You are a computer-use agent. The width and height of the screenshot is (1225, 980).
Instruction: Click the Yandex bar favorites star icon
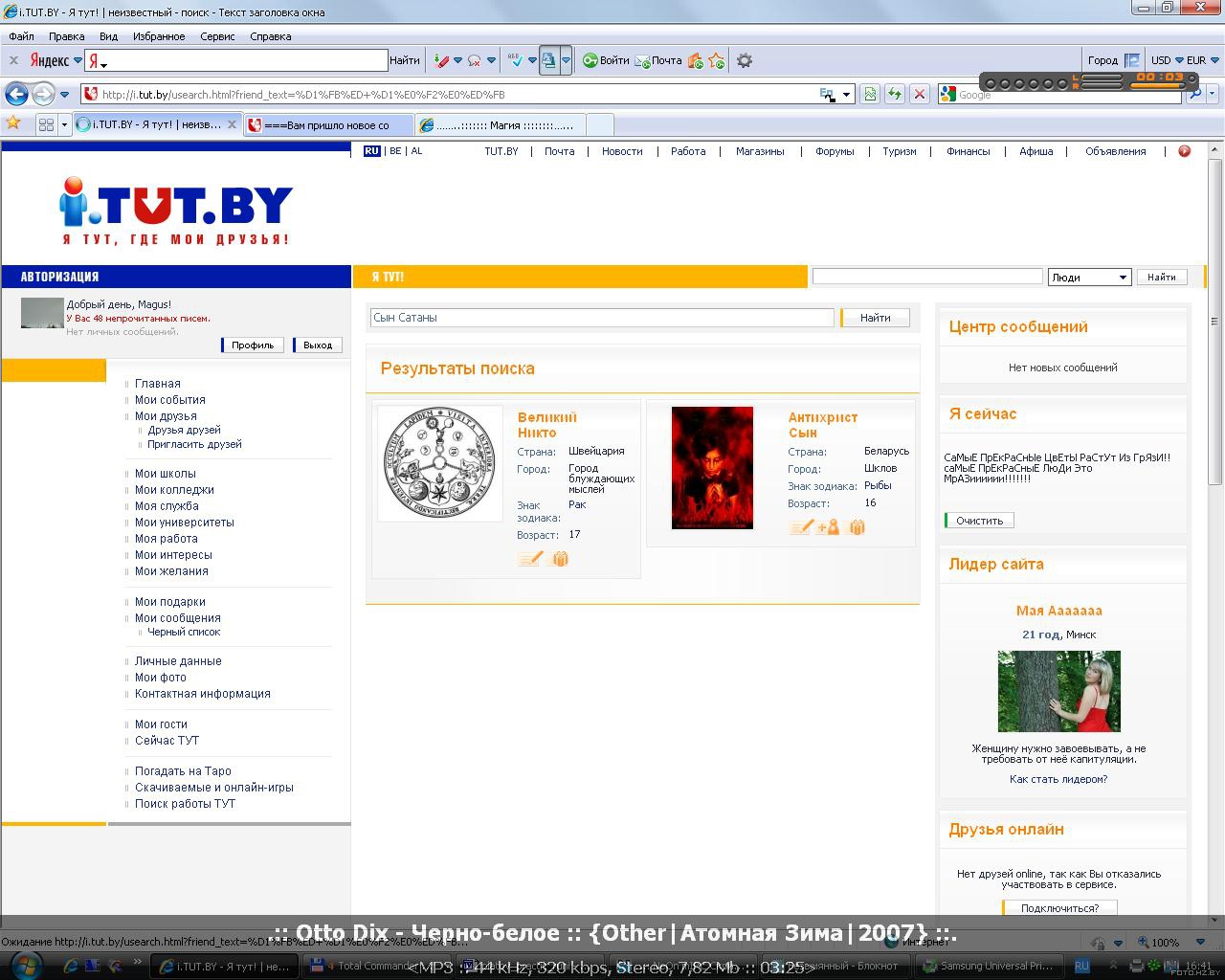coord(717,60)
